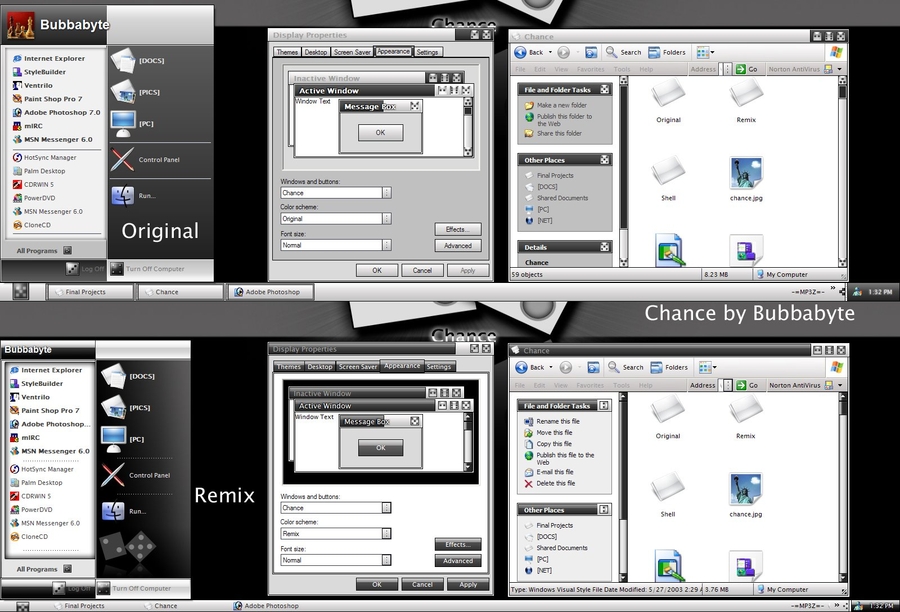Switch to Themes tab in Original Display Properties
The image size is (900, 612).
[x=287, y=52]
